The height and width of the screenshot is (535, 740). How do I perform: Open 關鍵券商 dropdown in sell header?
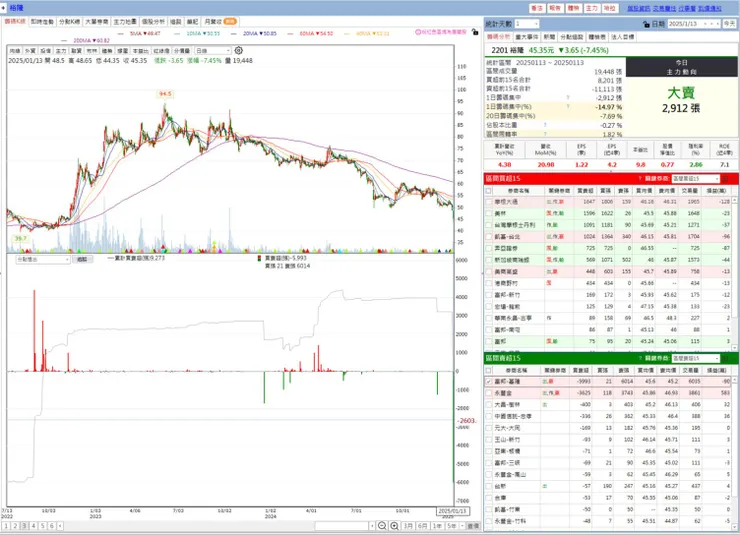pyautogui.click(x=696, y=359)
